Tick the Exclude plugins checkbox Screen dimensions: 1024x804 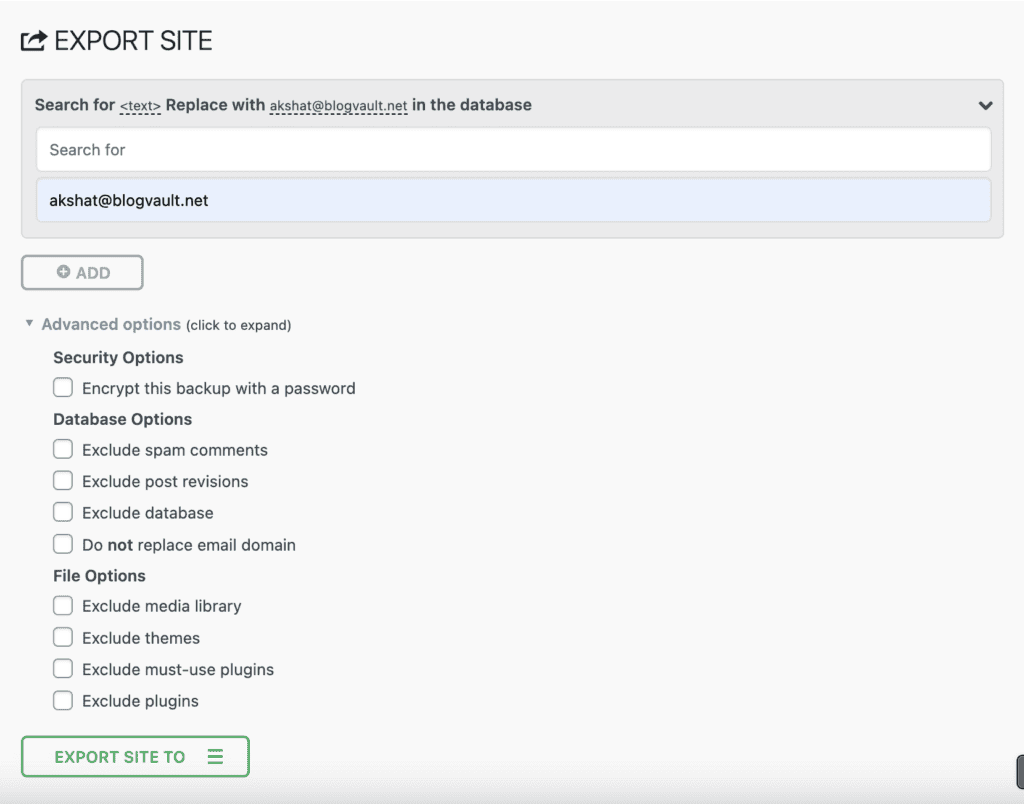point(63,700)
